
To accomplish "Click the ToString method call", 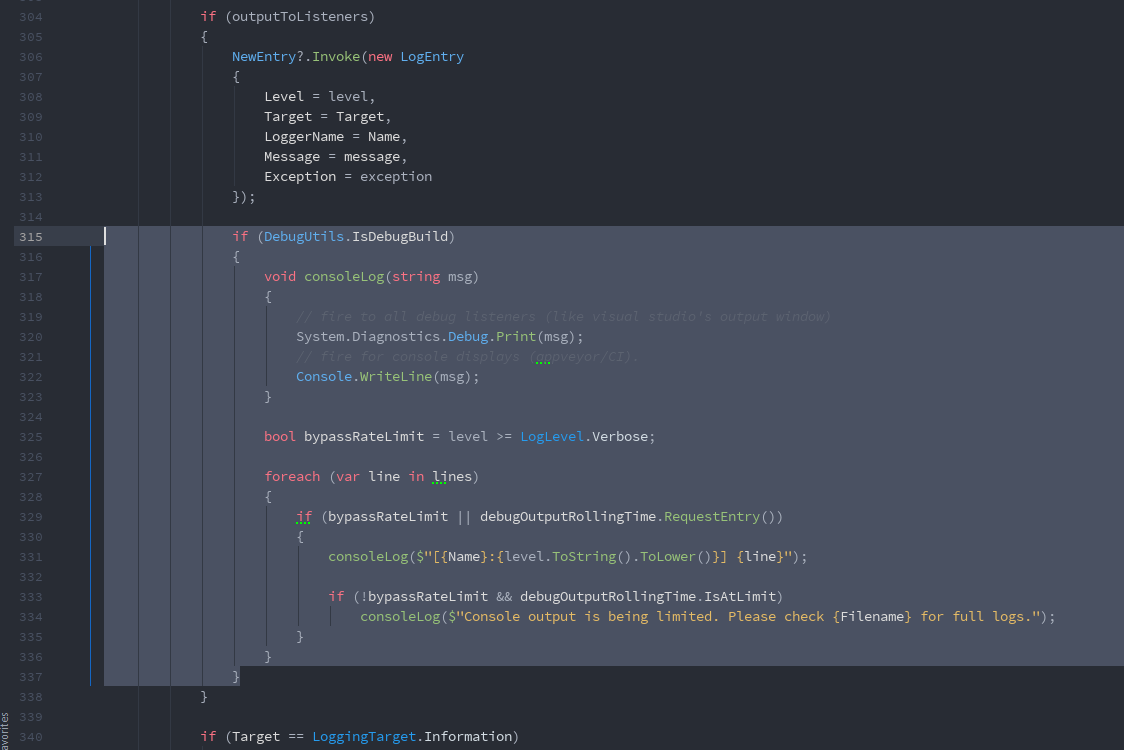I will [584, 557].
